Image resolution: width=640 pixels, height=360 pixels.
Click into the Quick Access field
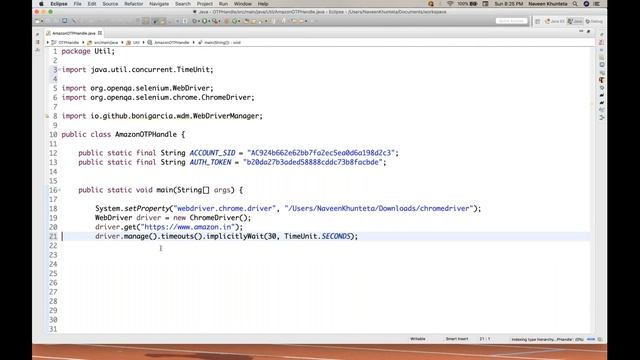[511, 21]
